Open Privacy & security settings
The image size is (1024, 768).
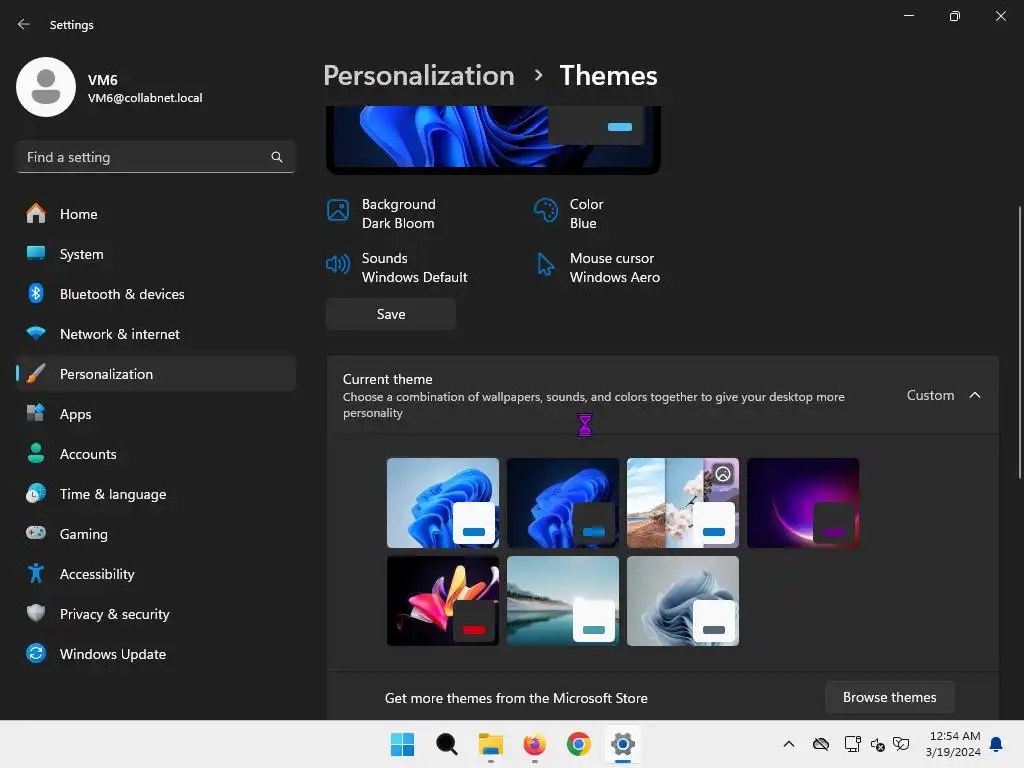[155, 613]
